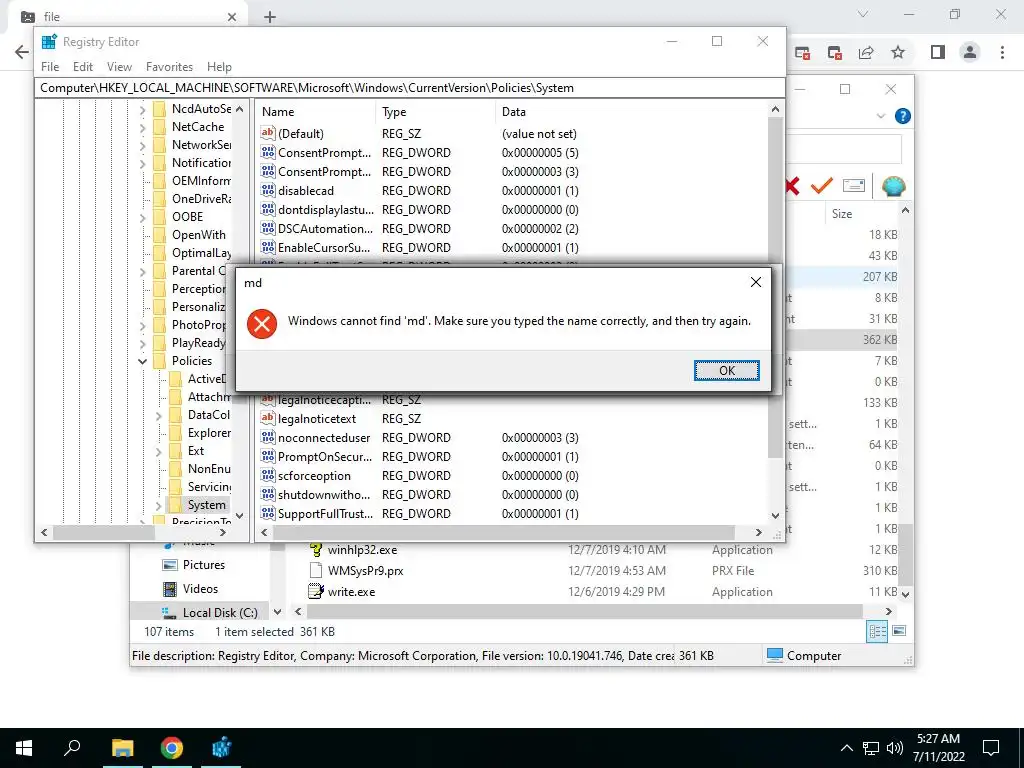Click the registry values vertical scrollbar
The image size is (1024, 768).
point(775,287)
